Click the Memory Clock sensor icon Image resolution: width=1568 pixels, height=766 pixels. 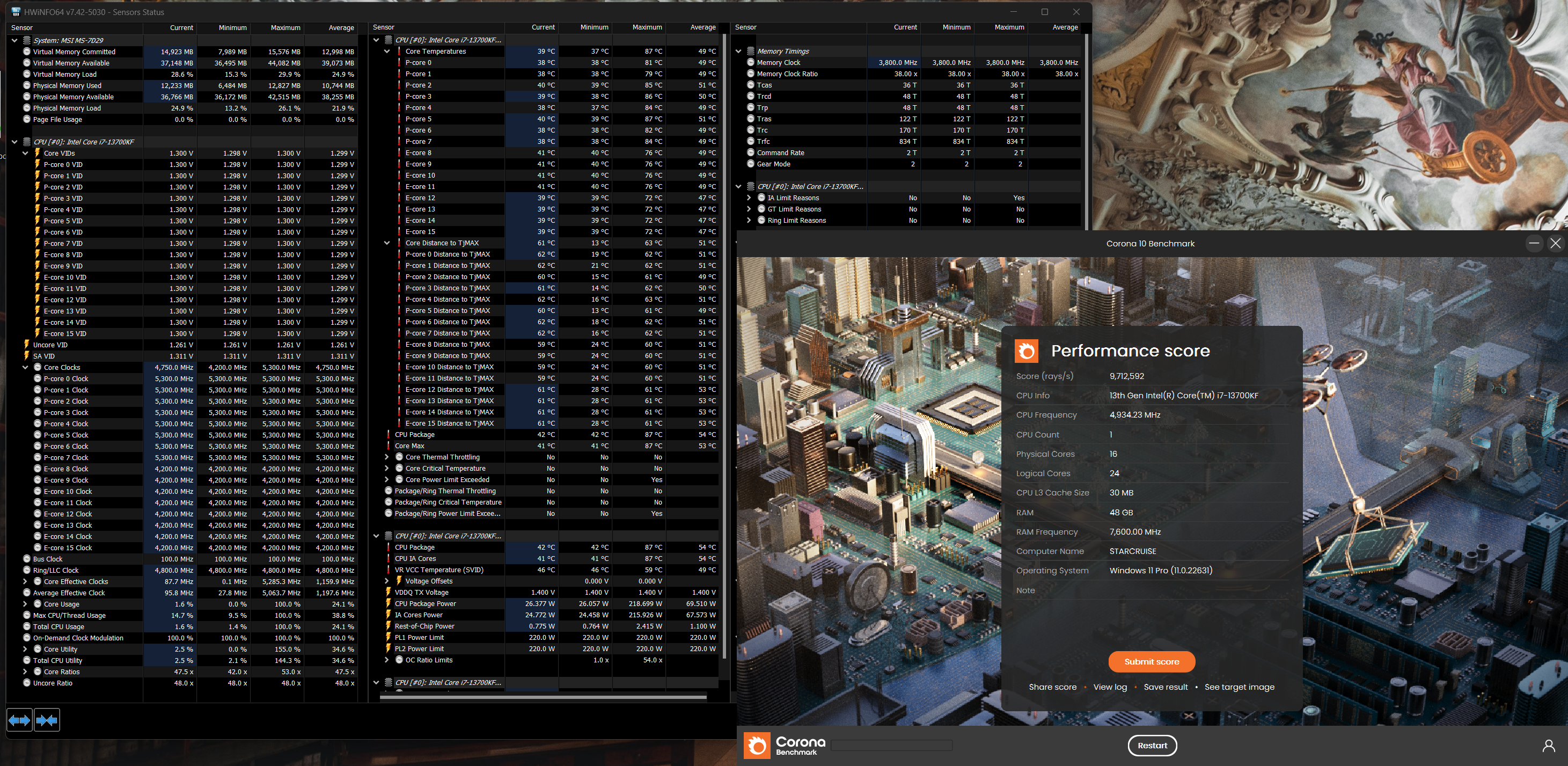coord(751,63)
